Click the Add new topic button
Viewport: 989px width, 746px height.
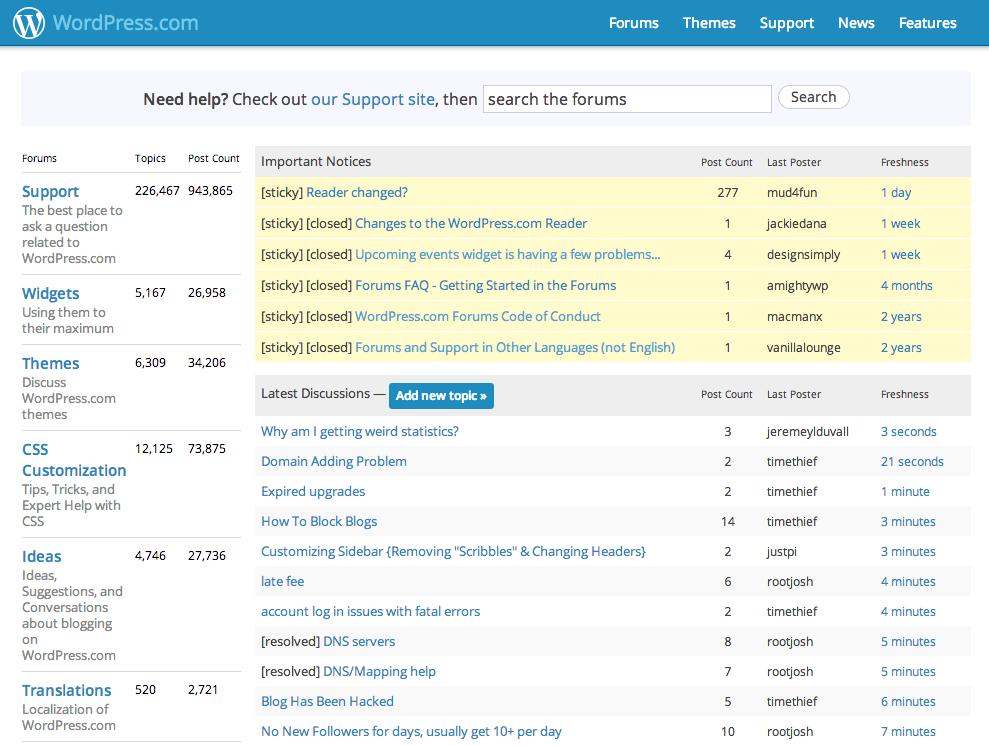pos(441,395)
